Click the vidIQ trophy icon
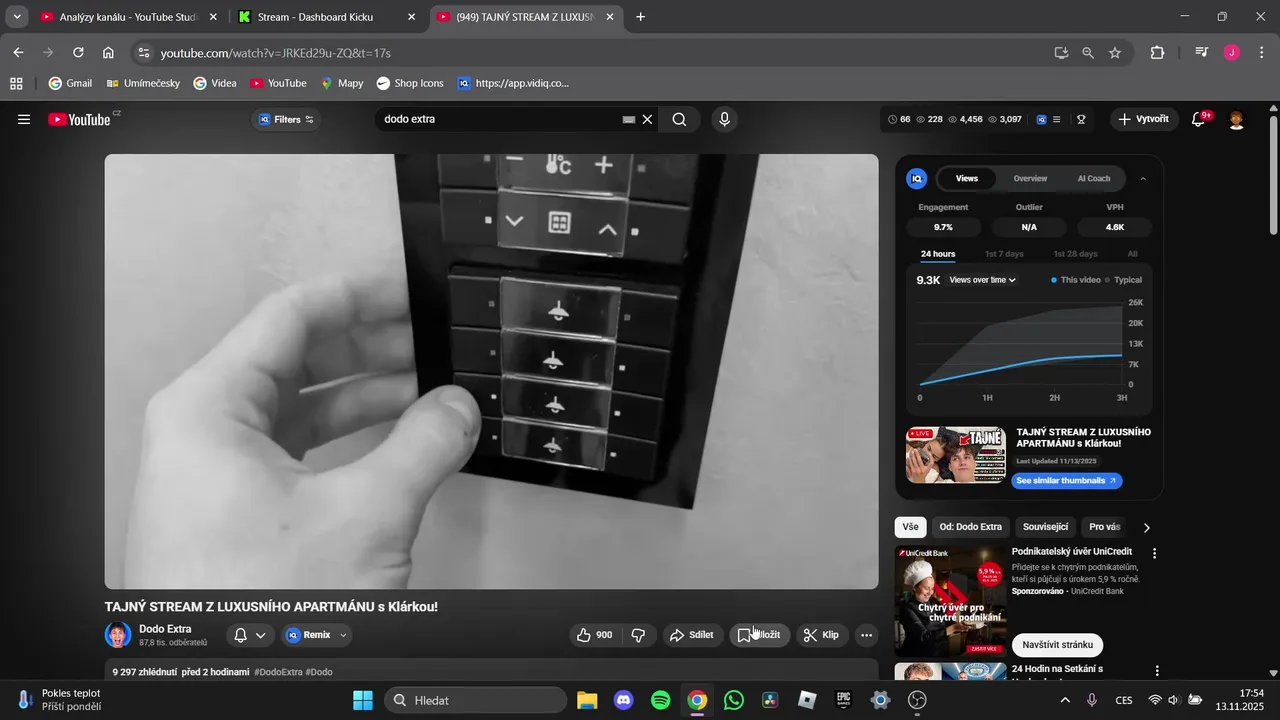 pyautogui.click(x=1081, y=119)
